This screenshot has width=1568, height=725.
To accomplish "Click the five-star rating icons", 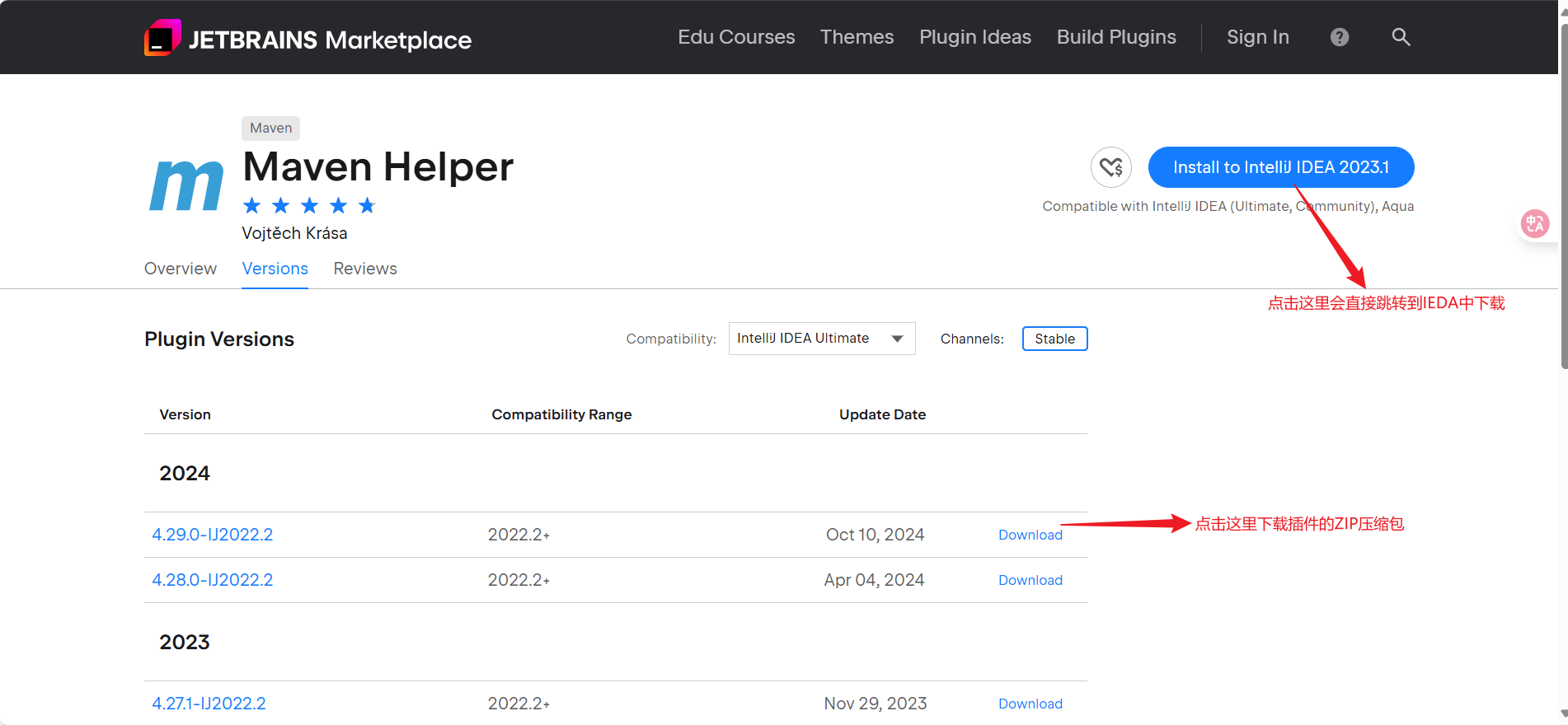I will 309,205.
